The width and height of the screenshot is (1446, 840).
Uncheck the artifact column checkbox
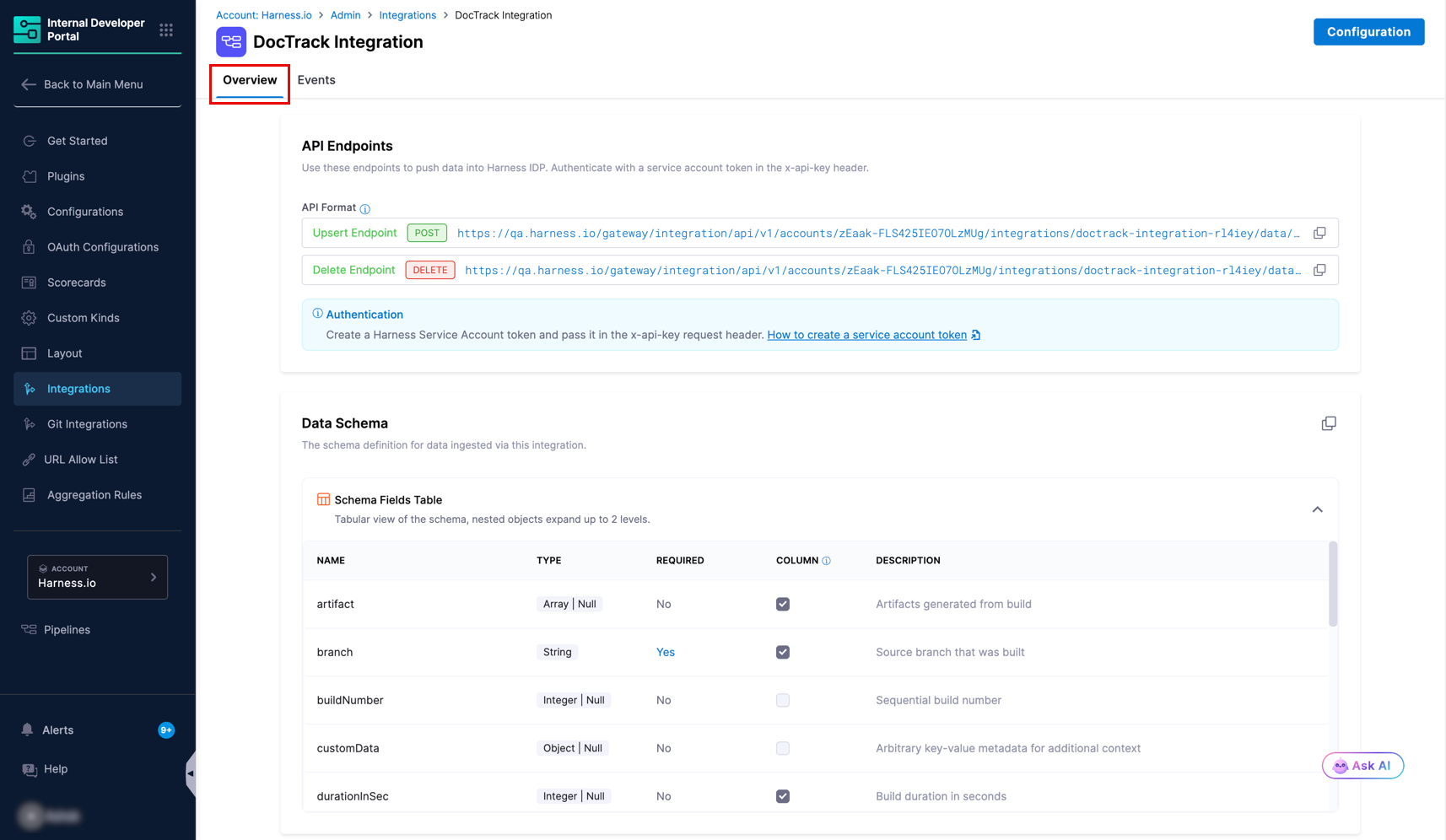click(x=783, y=604)
